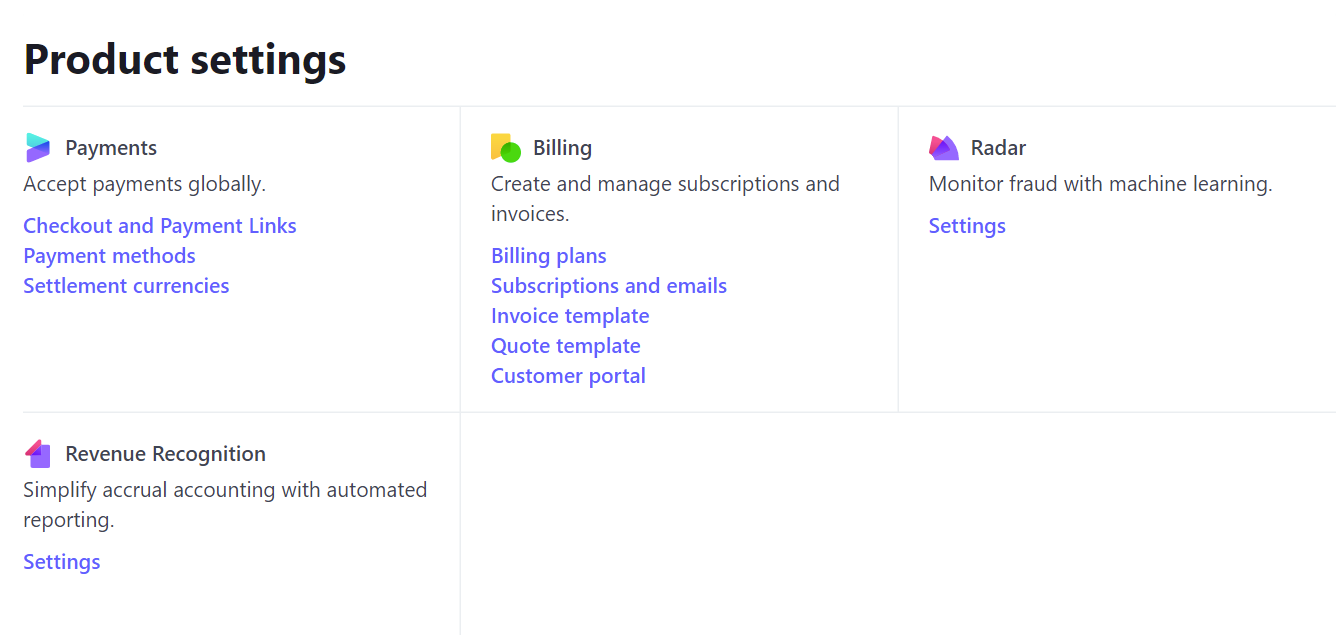Go to Settlement currencies
The image size is (1337, 635).
[126, 286]
